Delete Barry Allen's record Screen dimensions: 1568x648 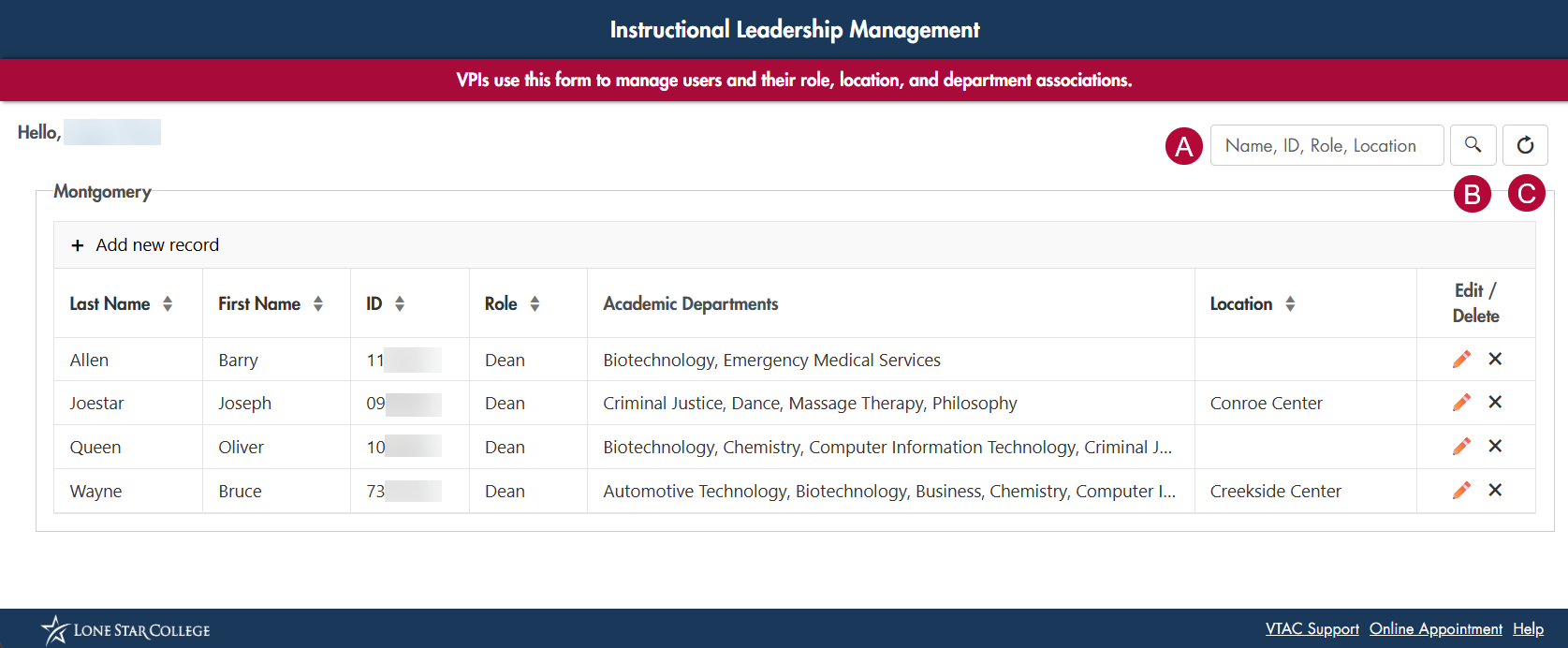click(1495, 360)
